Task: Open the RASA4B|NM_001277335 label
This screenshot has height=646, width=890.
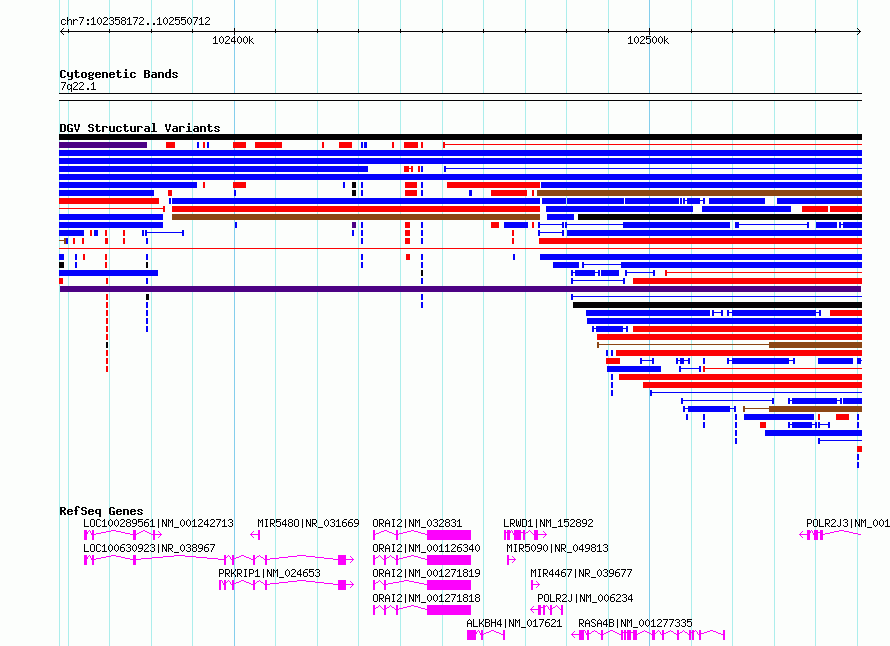Action: [635, 623]
